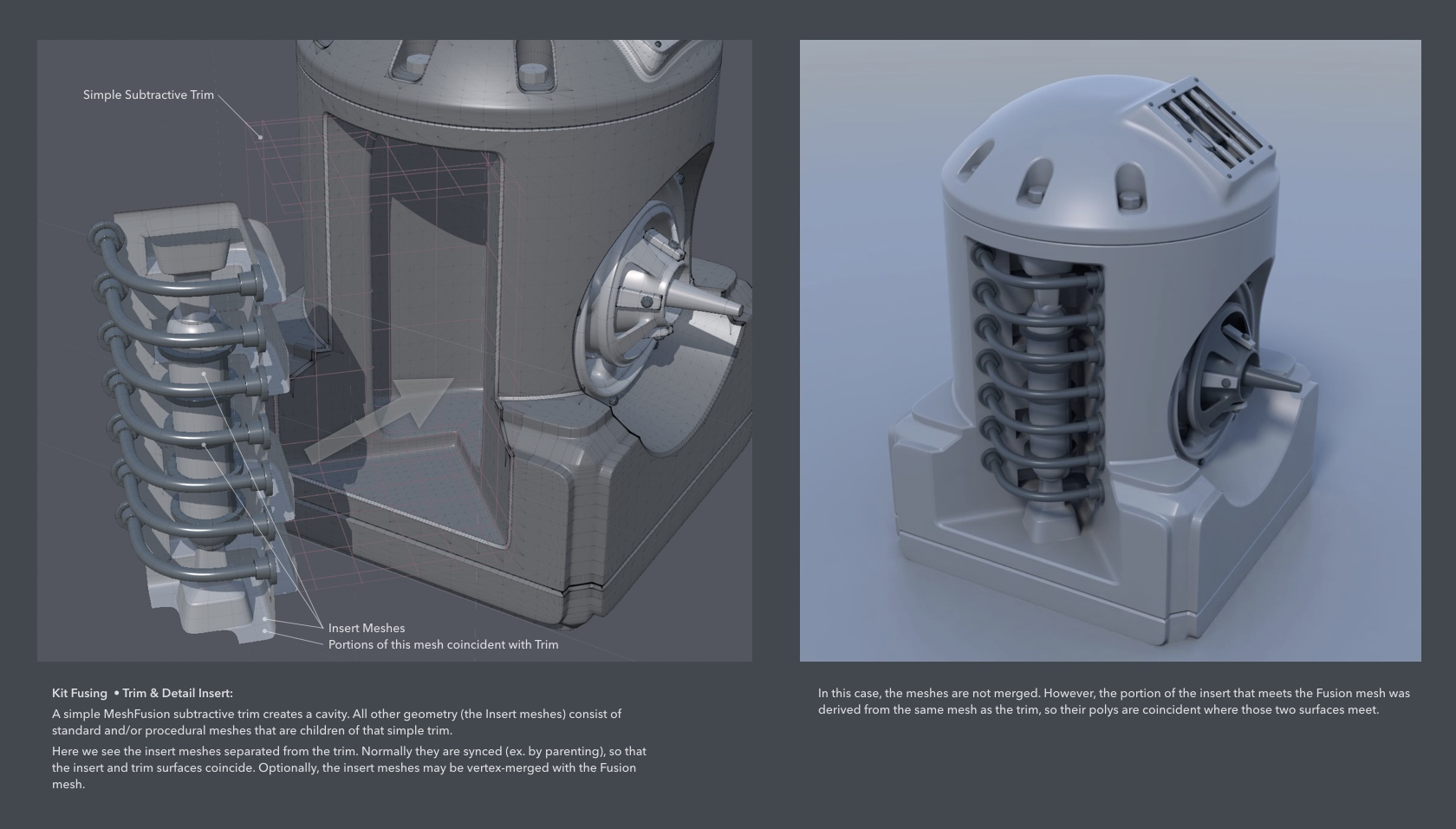Click the vent grille on the rendered dome
The image size is (1456, 829).
1211,134
